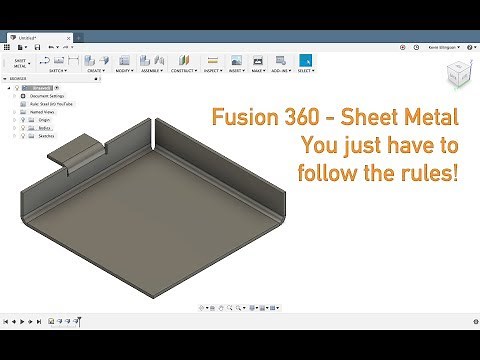
Task: Click the Measure icon above INSPECT
Action: coord(212,60)
